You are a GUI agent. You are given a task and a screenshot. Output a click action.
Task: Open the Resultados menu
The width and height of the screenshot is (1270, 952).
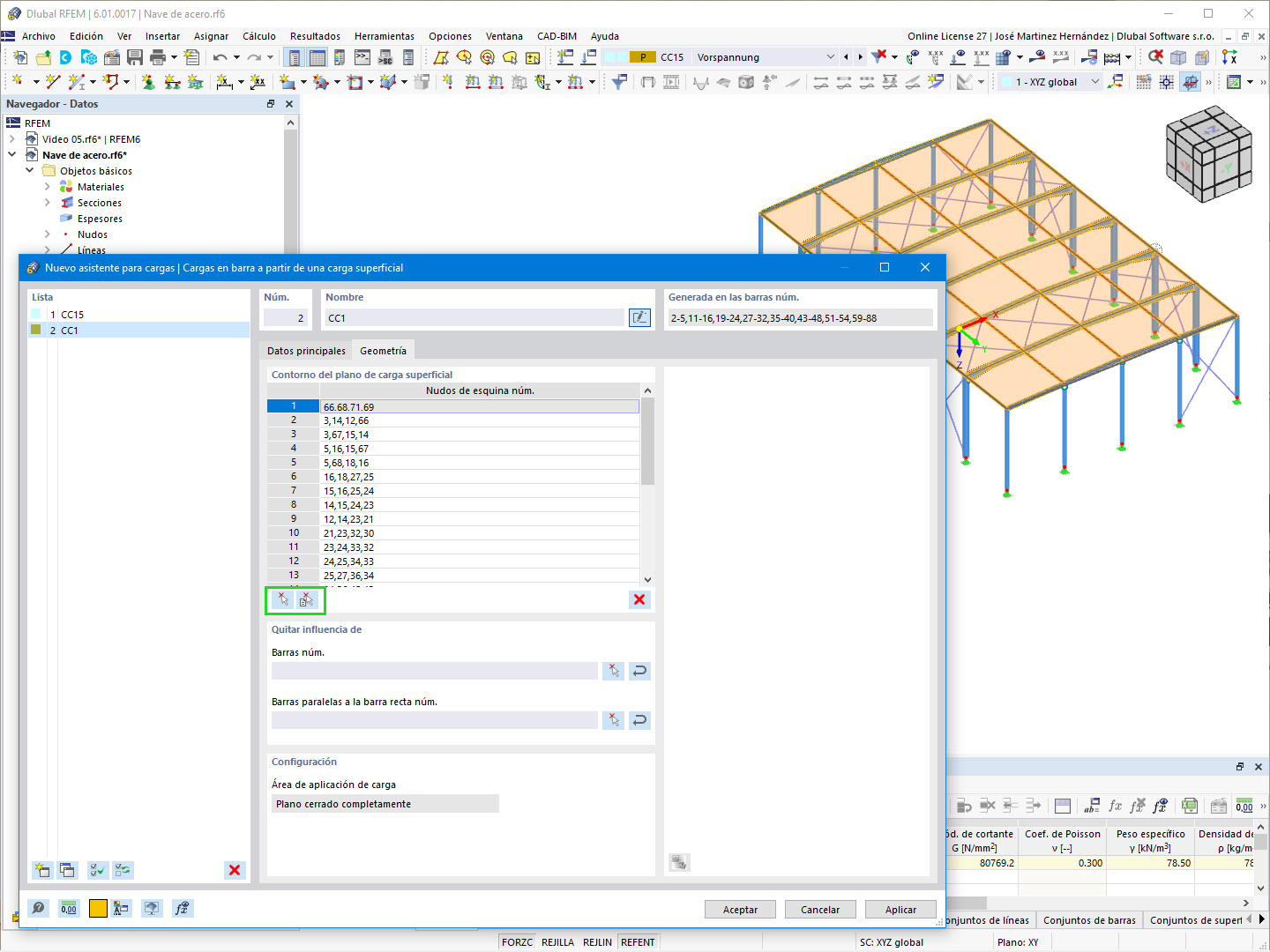click(x=315, y=36)
